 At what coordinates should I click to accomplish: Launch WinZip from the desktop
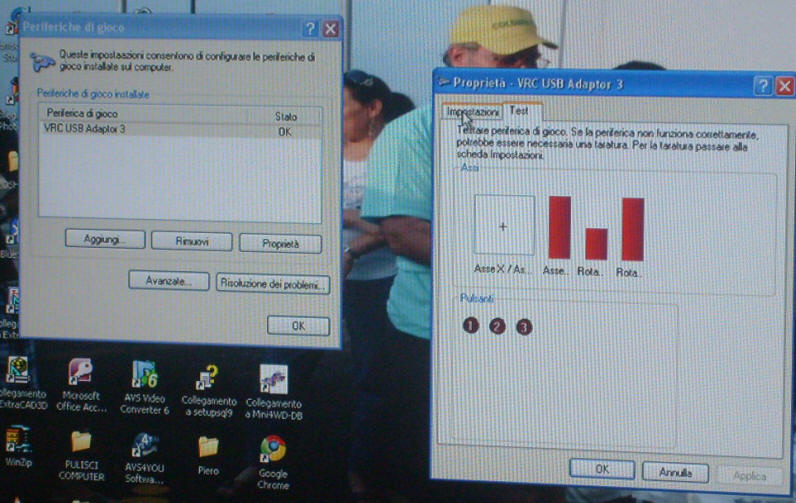[x=18, y=440]
